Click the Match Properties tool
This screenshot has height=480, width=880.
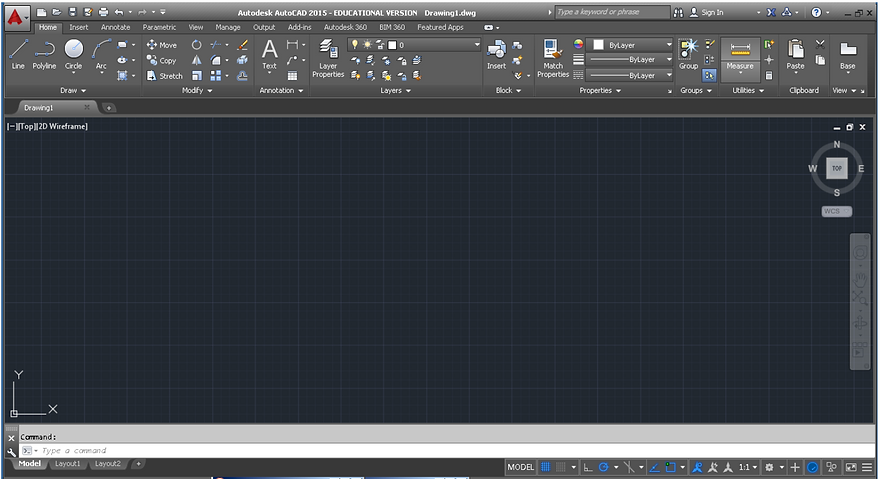(553, 58)
